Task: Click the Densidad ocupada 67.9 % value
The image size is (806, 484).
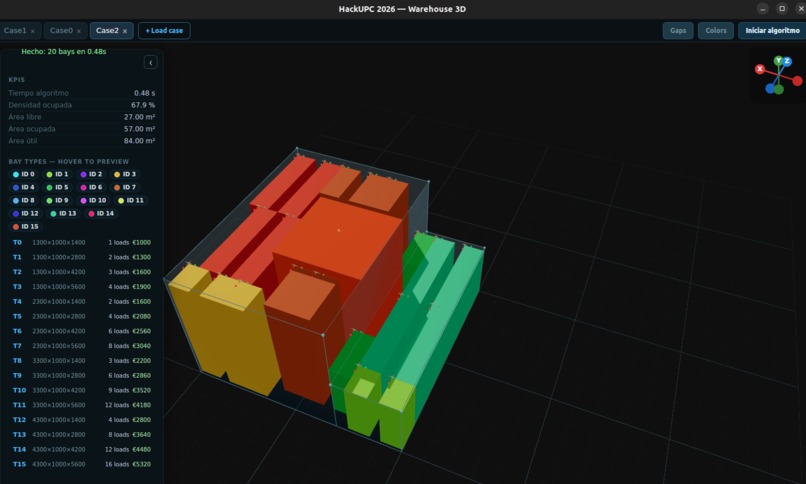Action: (x=143, y=105)
